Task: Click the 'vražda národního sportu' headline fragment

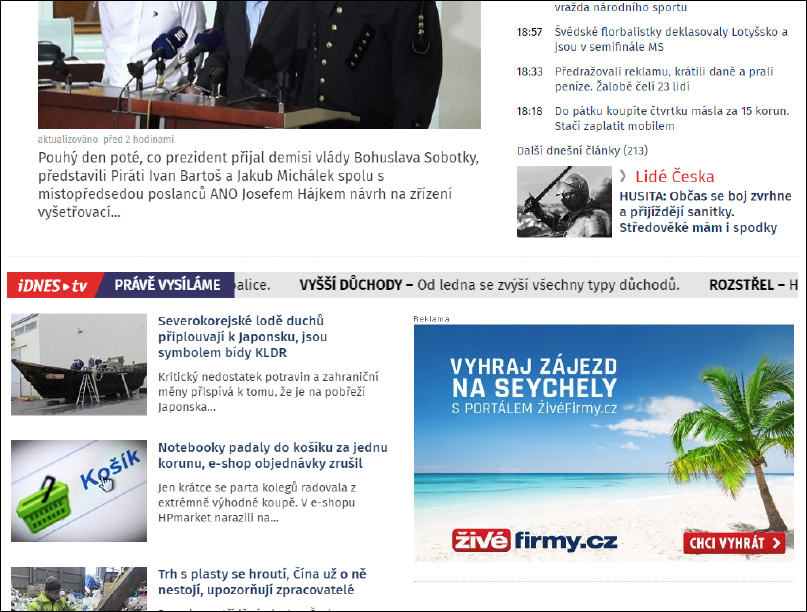Action: pos(621,7)
